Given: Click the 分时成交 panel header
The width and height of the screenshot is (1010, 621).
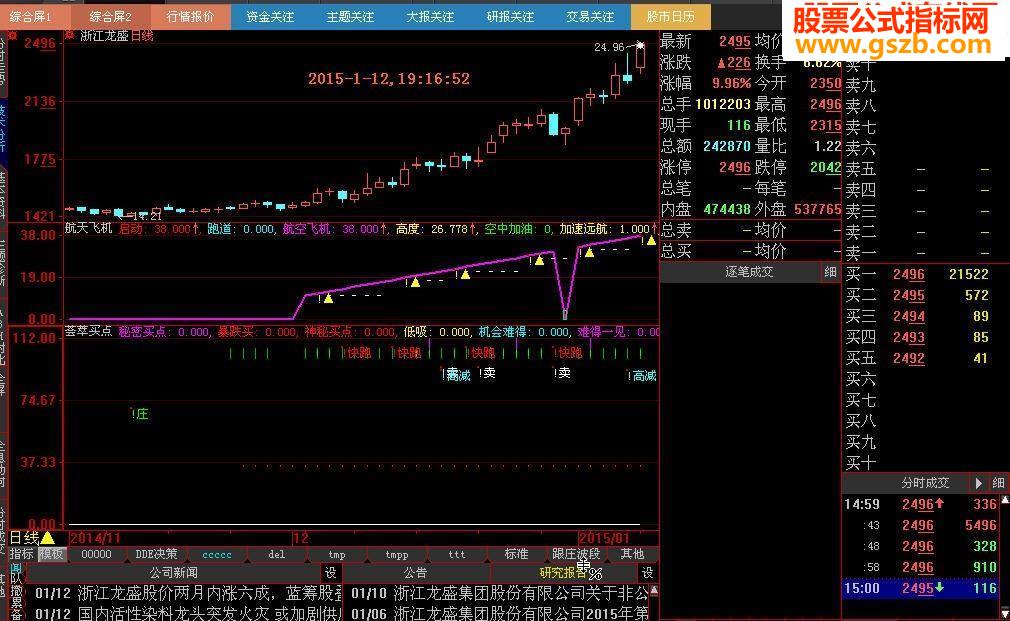Looking at the screenshot, I should [925, 482].
